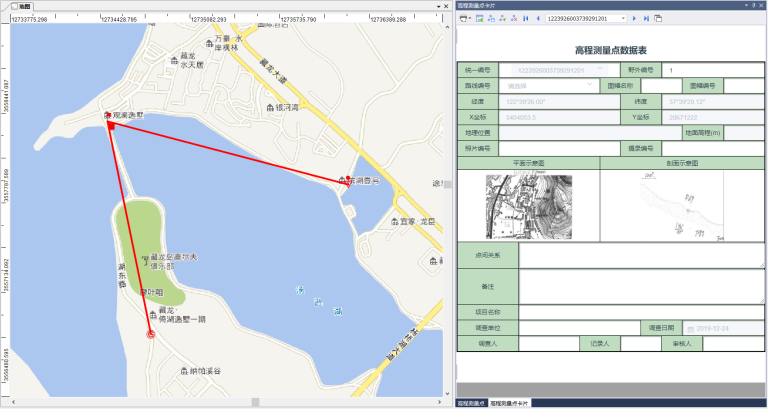The height and width of the screenshot is (410, 769).
Task: Click the 摄录编号 input field
Action: (x=713, y=149)
